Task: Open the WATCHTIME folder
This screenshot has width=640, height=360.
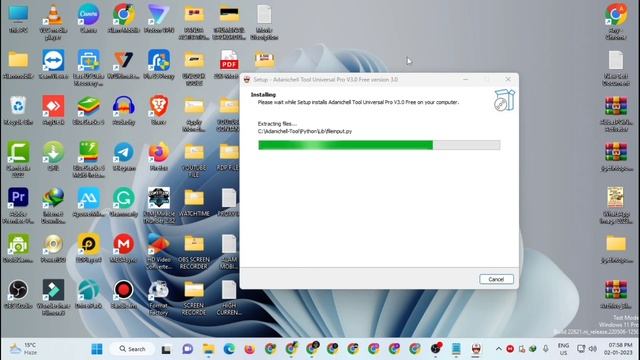Action: (x=194, y=202)
